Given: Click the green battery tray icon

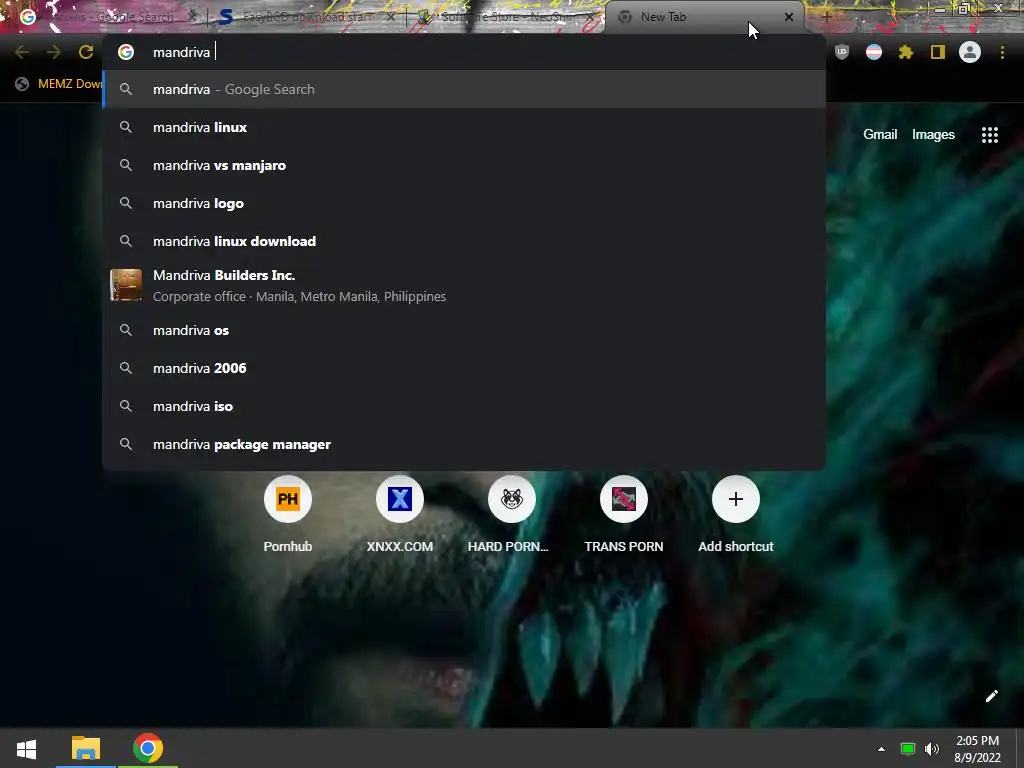Looking at the screenshot, I should 908,749.
